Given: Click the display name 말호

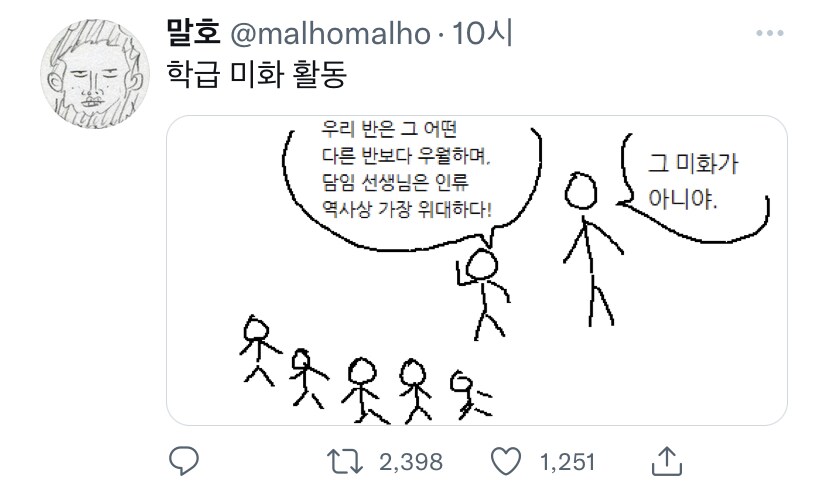Looking at the screenshot, I should [191, 35].
